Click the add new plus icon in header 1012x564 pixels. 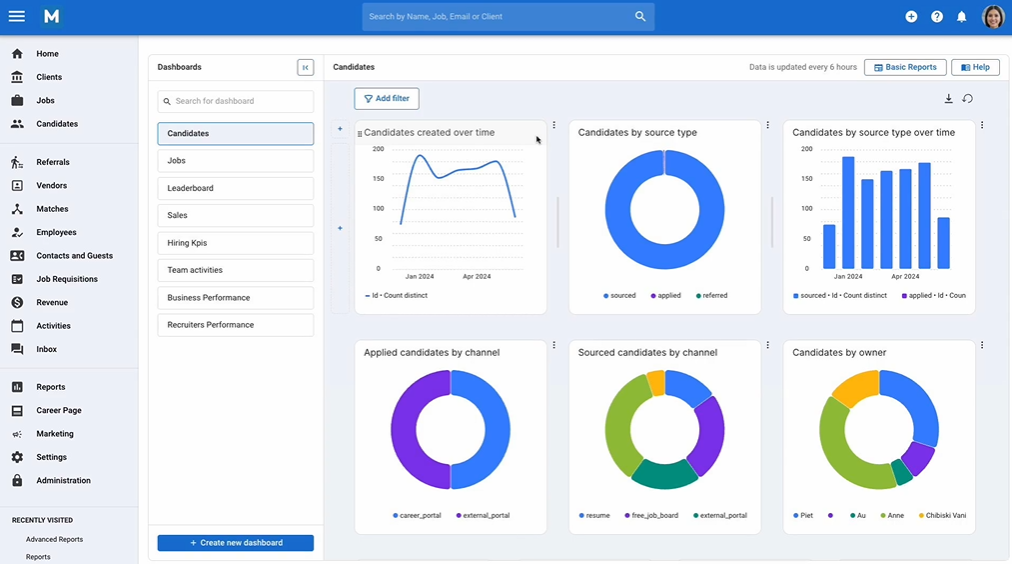coord(911,17)
